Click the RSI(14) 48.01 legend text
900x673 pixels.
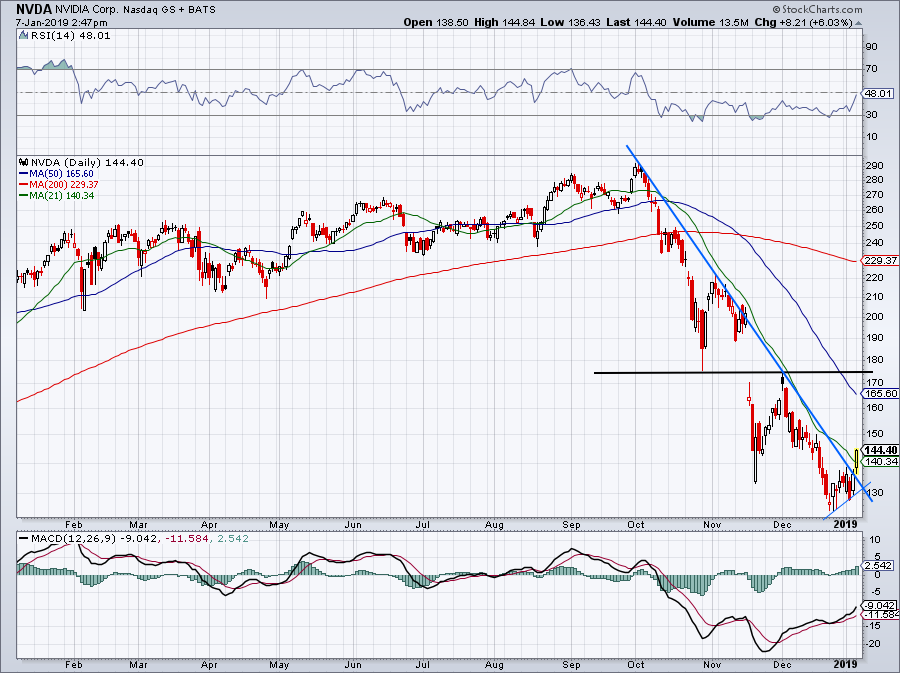pyautogui.click(x=71, y=36)
